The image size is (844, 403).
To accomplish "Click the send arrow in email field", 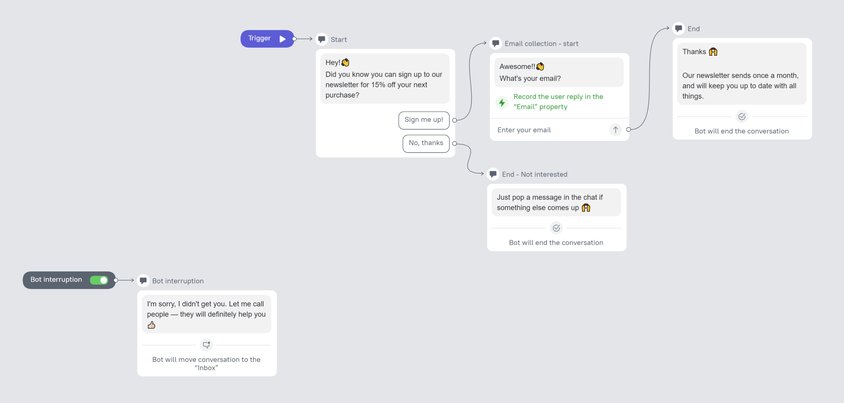I will click(x=615, y=130).
